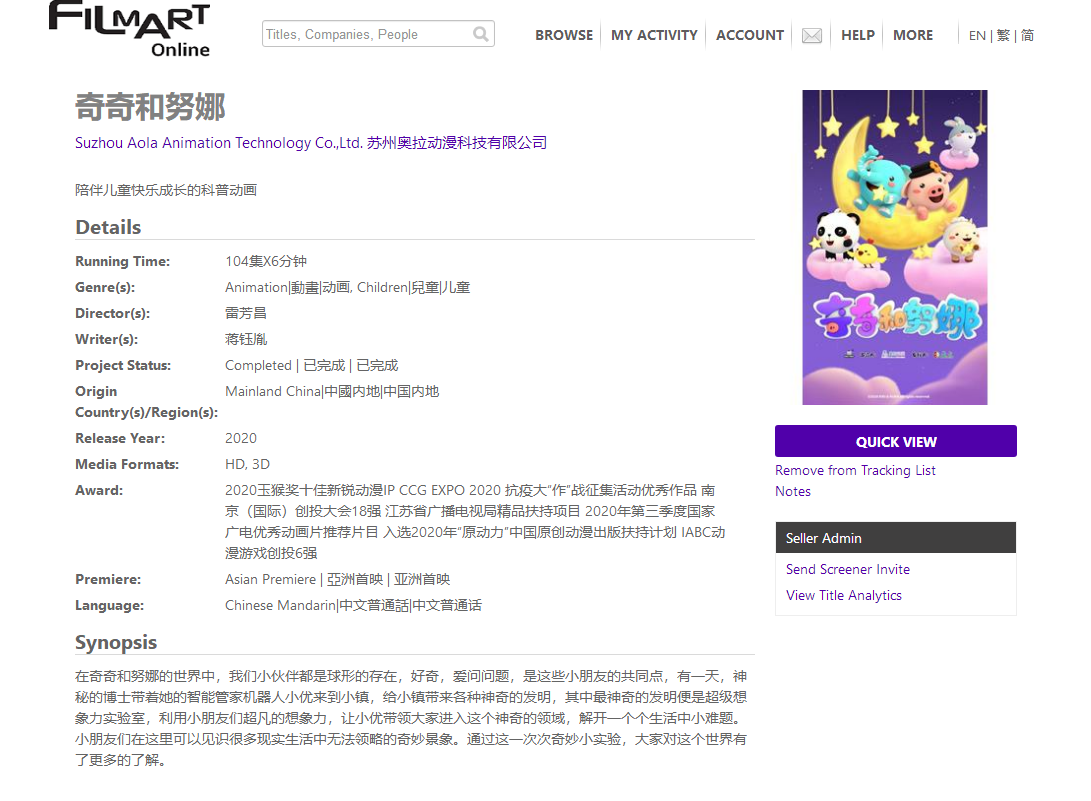Click the 奇奇和努娜 page title heading
The image size is (1091, 801).
pos(151,107)
